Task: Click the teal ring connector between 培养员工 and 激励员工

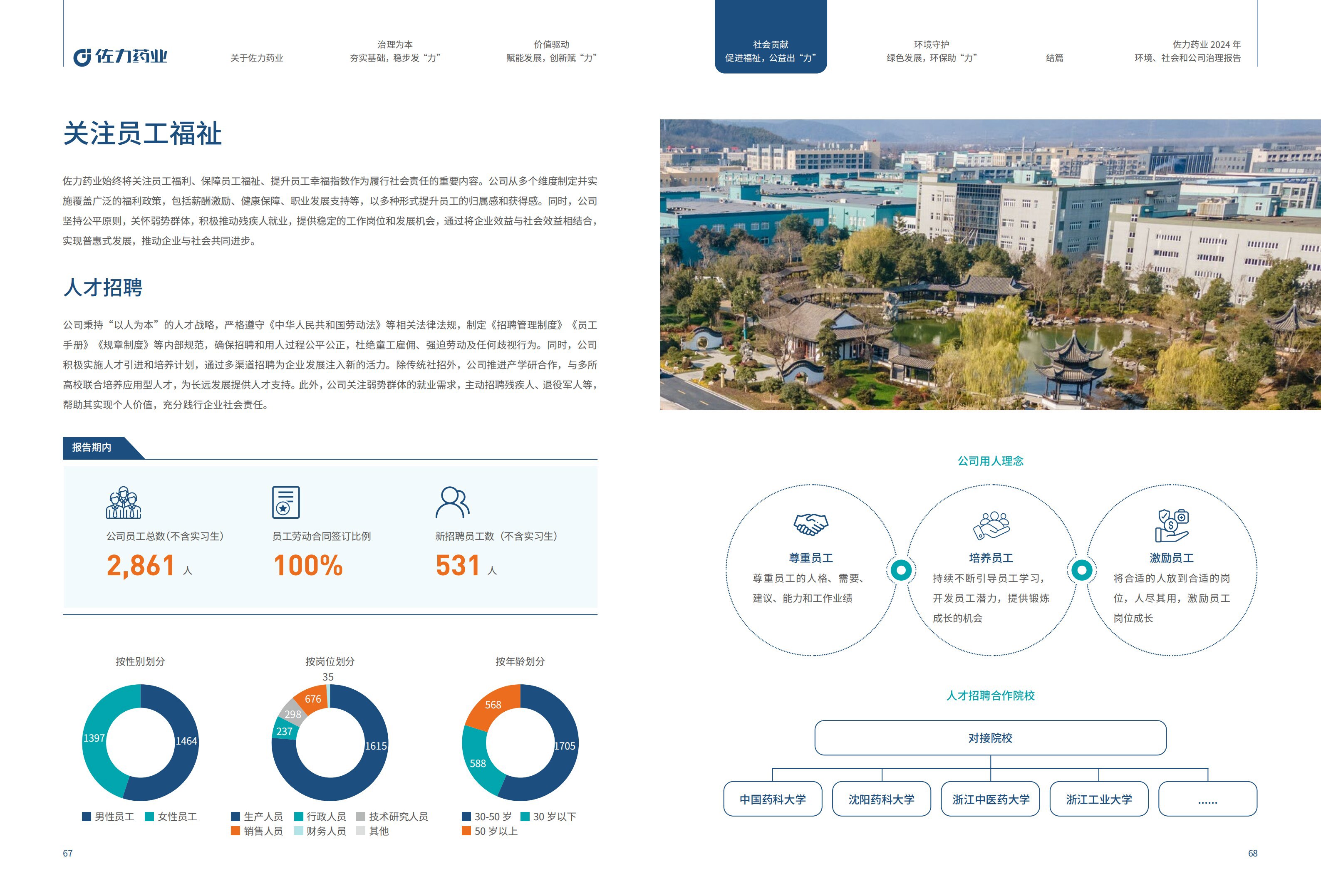Action: (x=1082, y=570)
